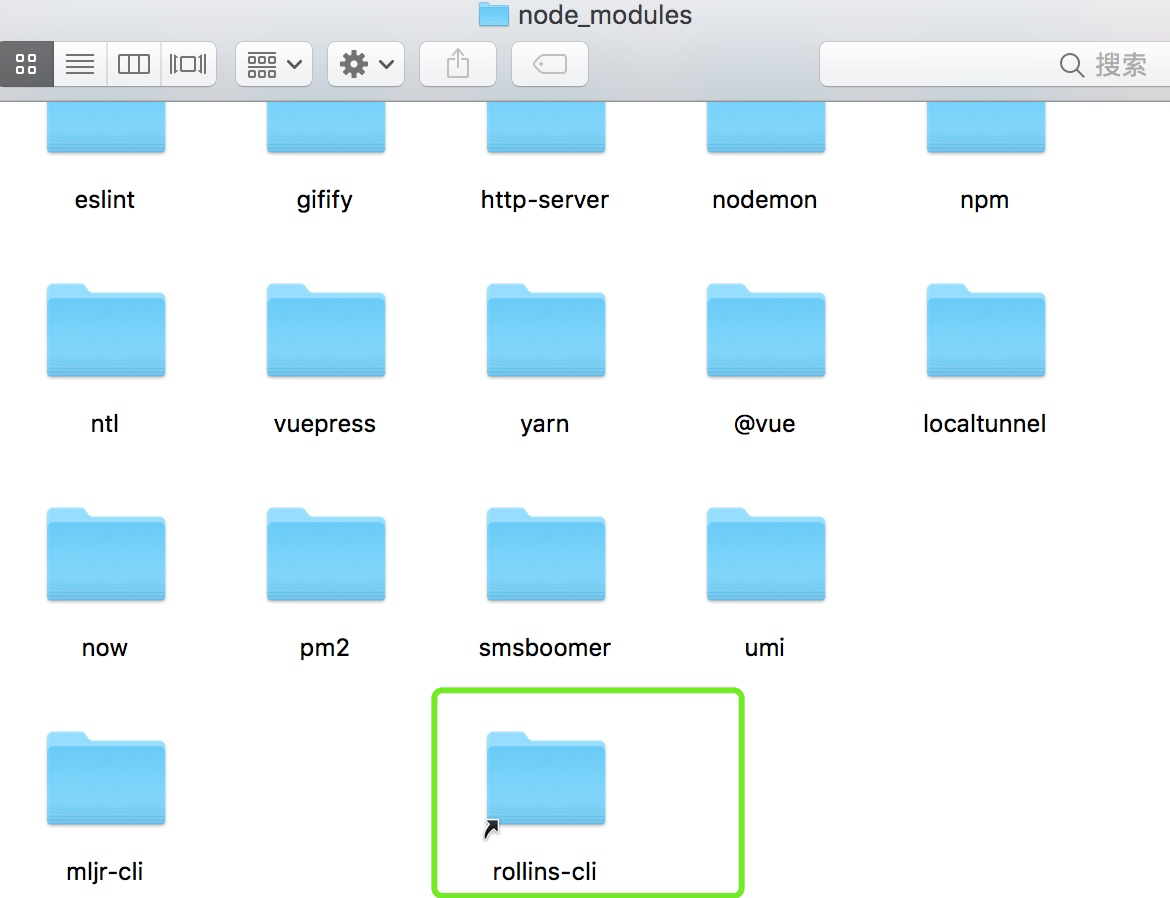Select the smsboomer folder icon
Image resolution: width=1170 pixels, height=898 pixels.
coord(546,554)
